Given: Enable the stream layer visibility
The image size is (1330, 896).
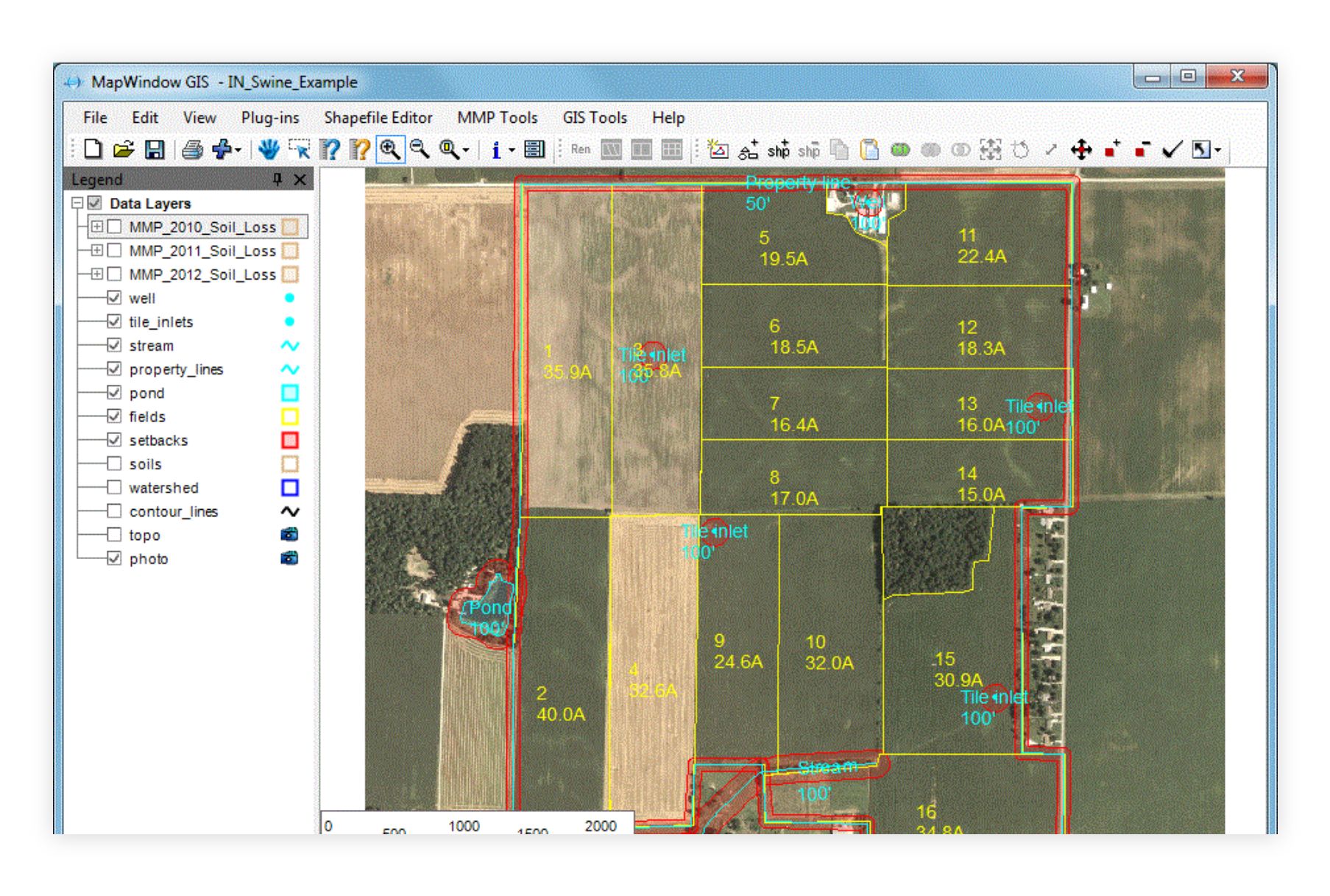Looking at the screenshot, I should click(x=114, y=346).
